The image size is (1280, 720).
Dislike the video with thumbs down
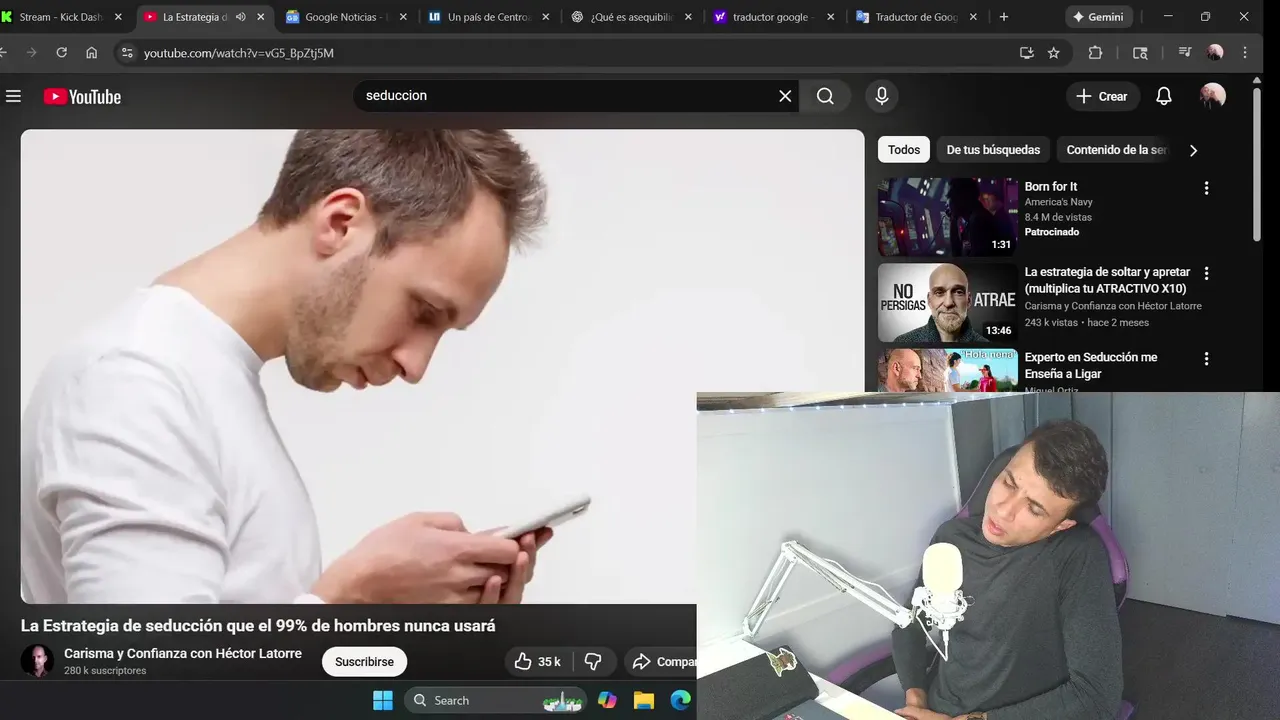pos(593,662)
